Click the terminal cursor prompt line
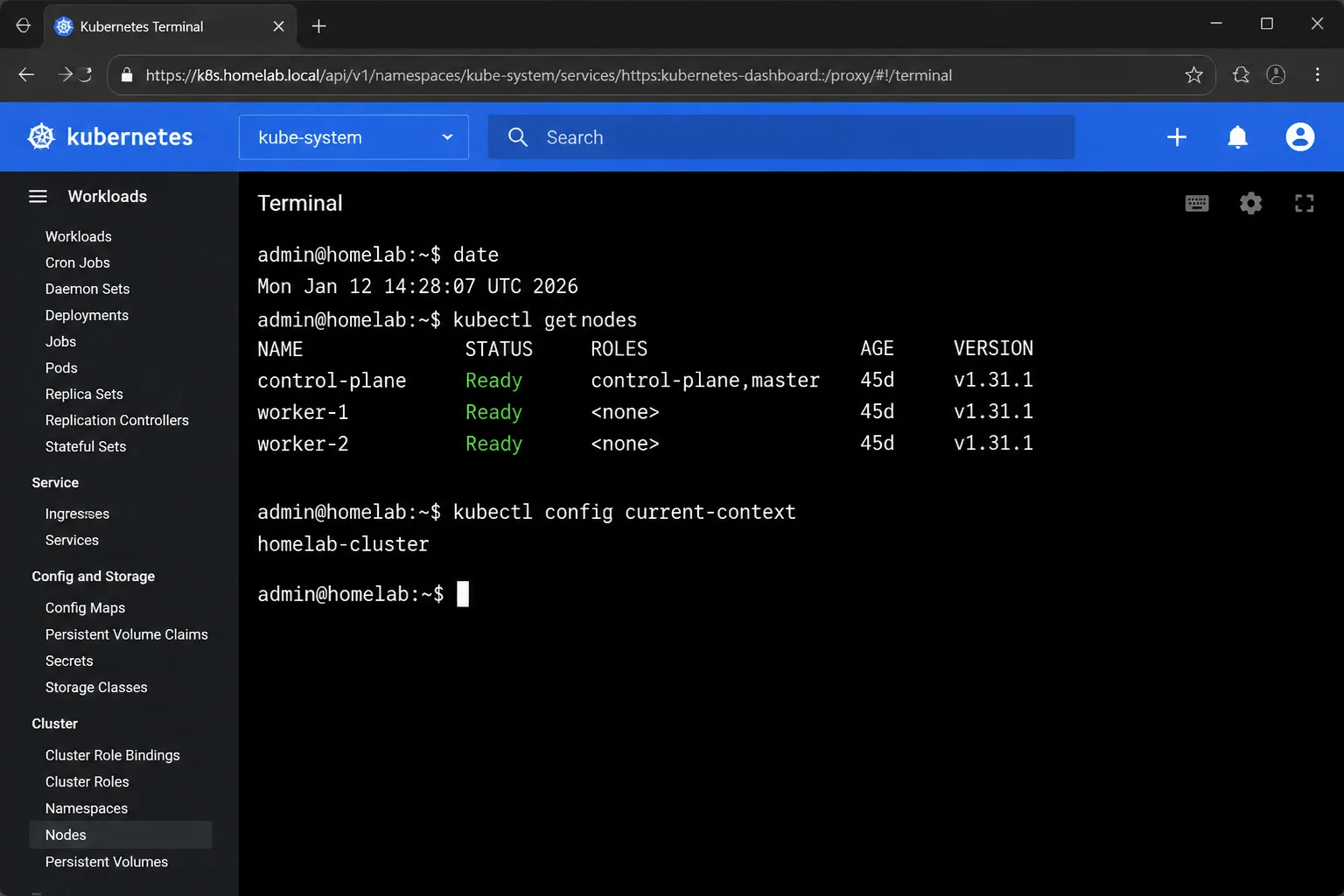 pyautogui.click(x=363, y=594)
